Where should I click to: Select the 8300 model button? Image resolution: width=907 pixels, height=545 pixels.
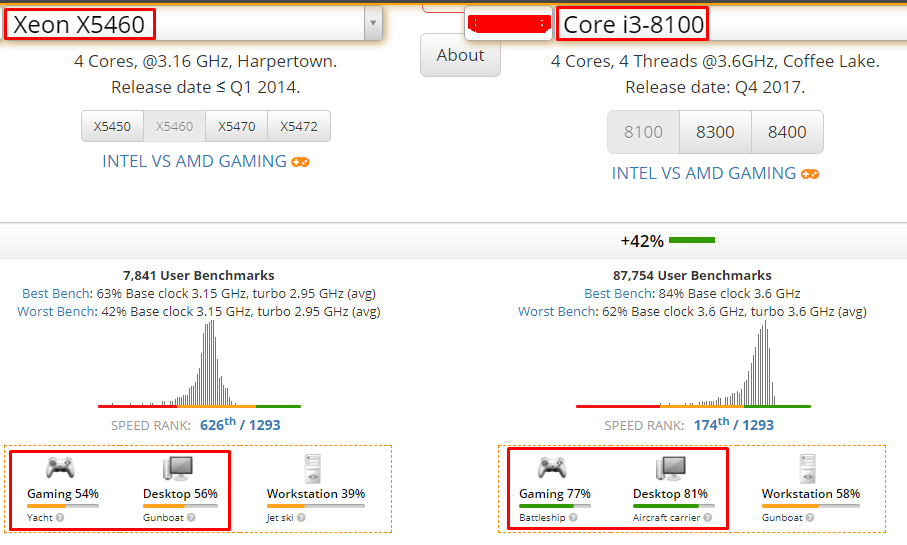715,132
